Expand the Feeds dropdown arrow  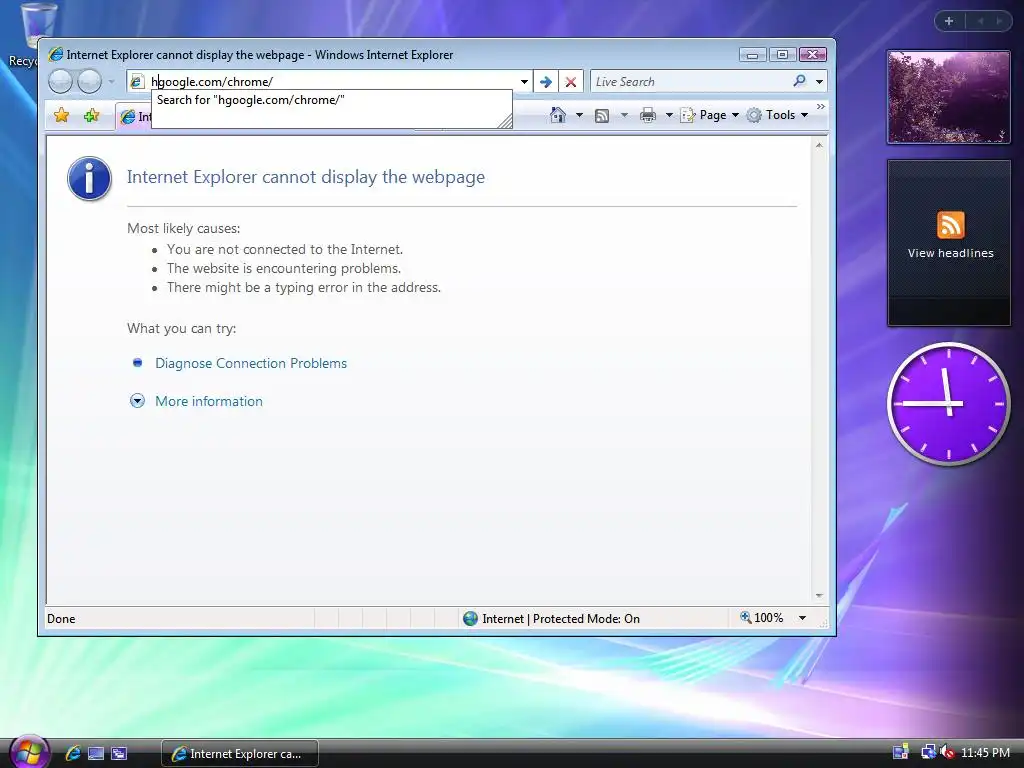[624, 115]
